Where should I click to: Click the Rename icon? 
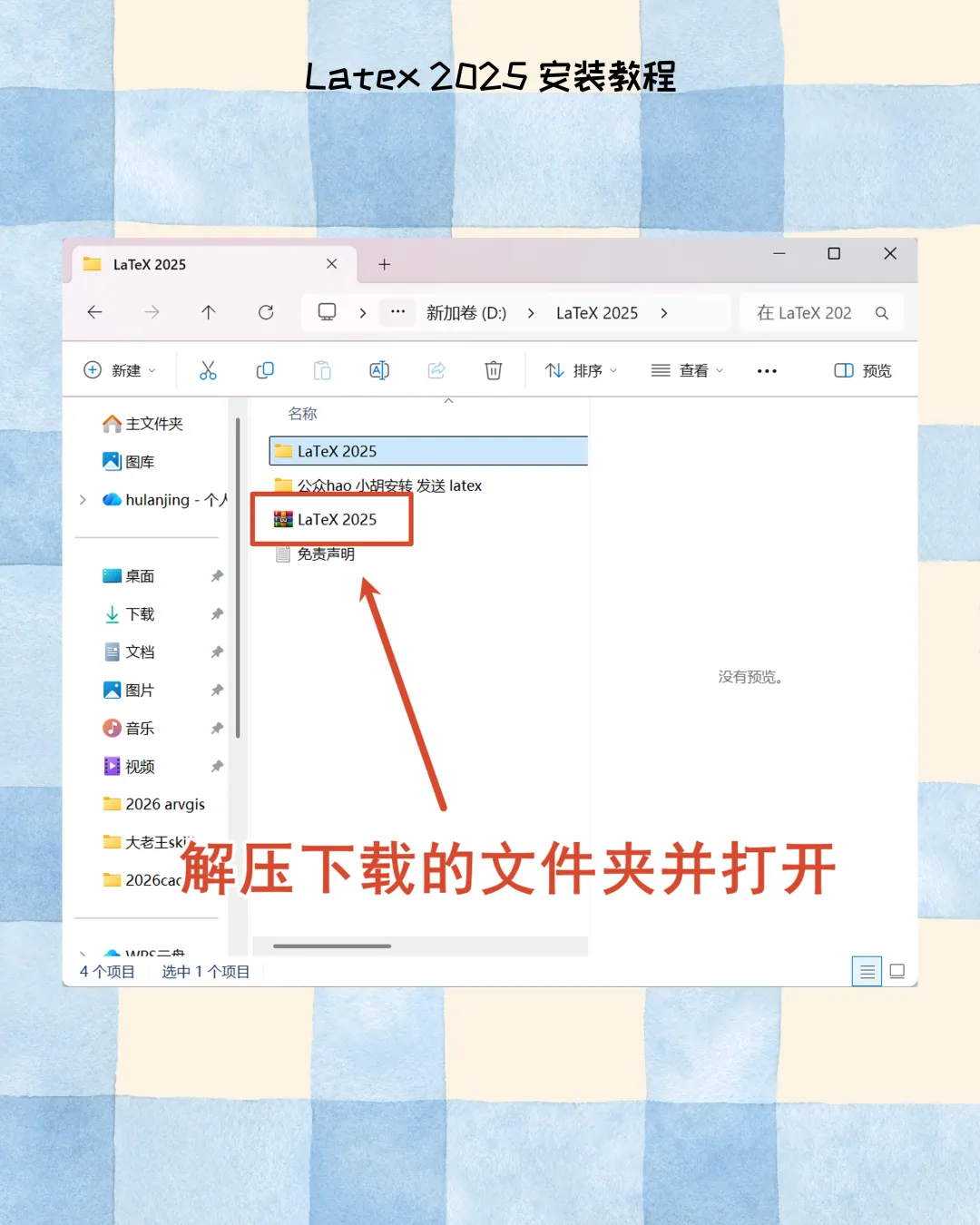379,370
